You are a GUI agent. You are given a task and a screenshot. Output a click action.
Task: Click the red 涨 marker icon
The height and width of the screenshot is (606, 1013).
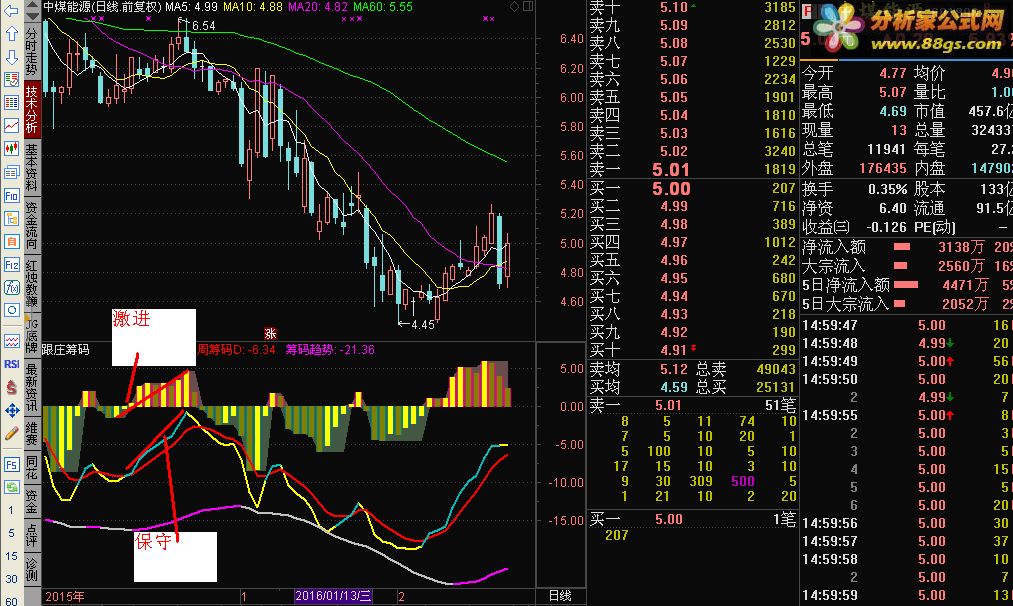(270, 333)
